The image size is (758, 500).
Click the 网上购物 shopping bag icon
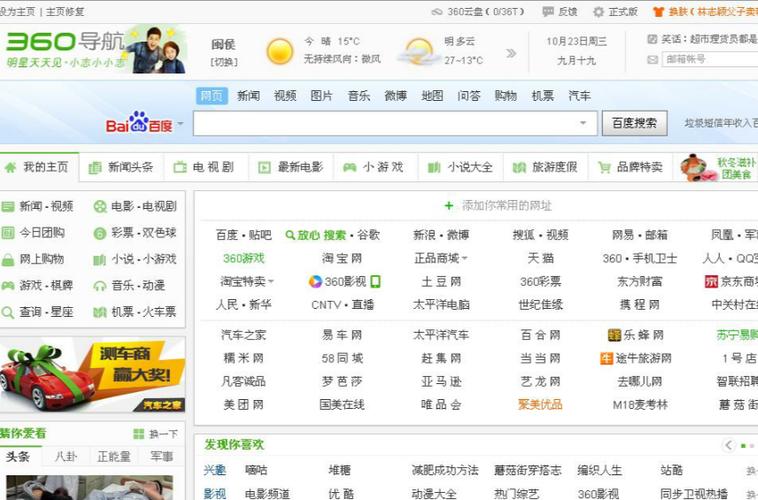8,260
